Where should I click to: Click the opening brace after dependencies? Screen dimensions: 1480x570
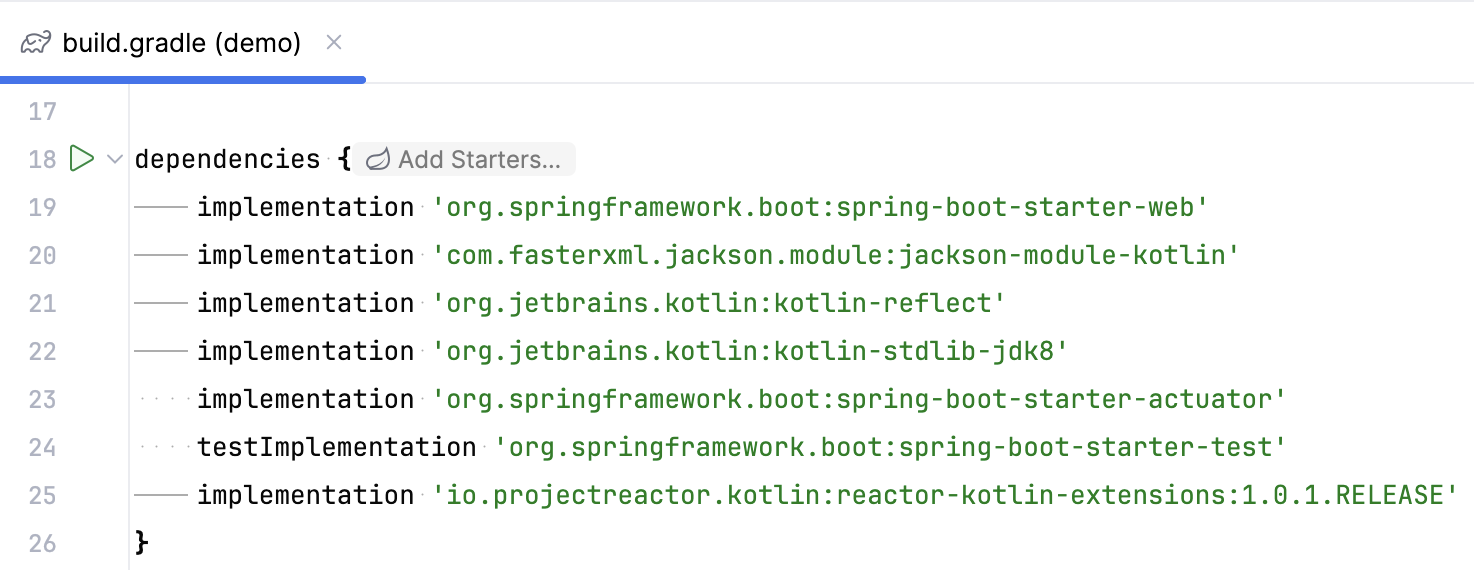coord(343,159)
